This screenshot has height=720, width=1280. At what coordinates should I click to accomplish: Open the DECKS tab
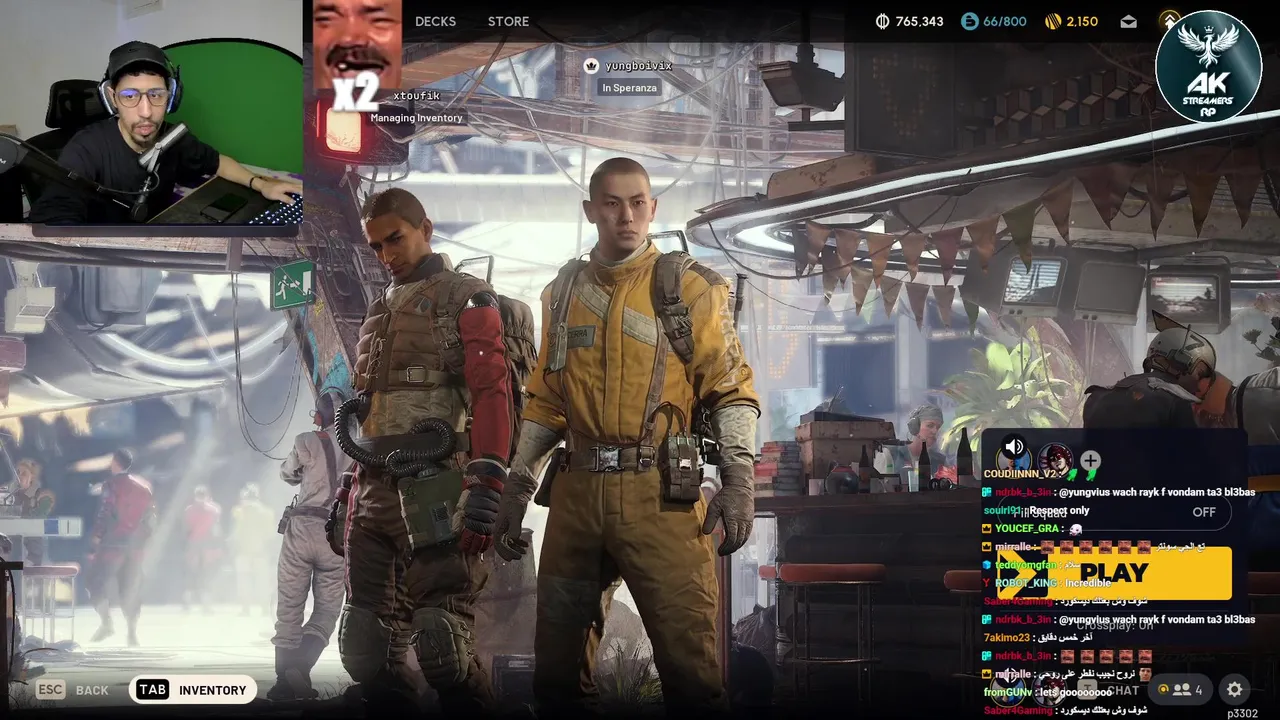click(435, 21)
